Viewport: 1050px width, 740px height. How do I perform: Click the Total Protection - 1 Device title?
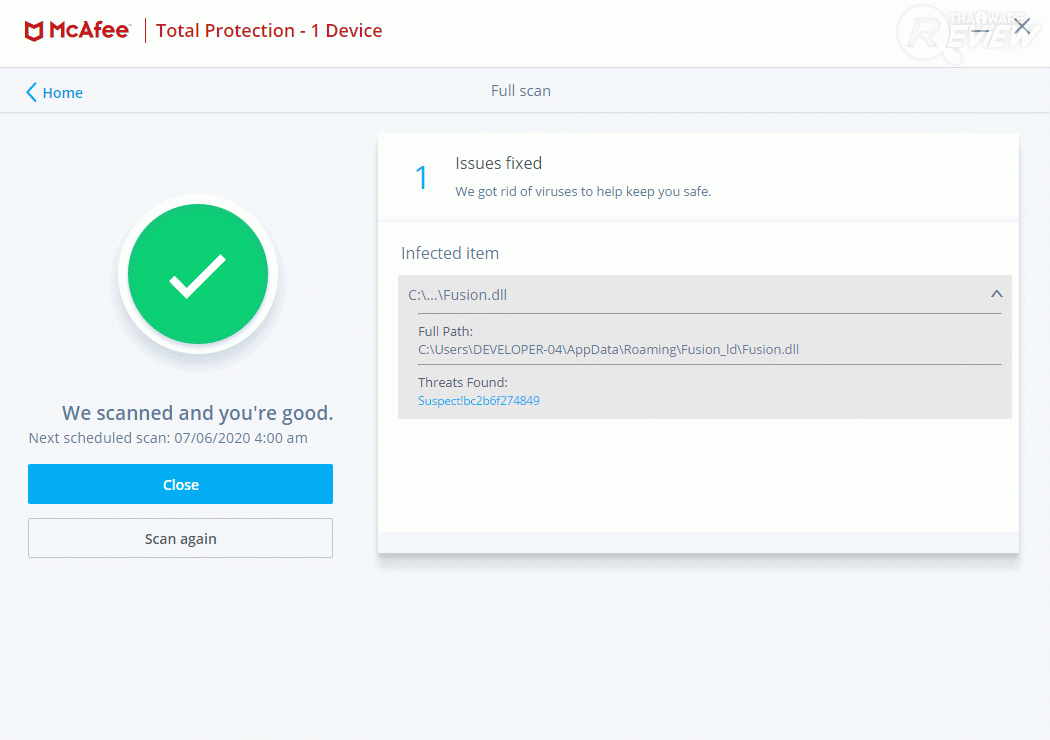269,31
